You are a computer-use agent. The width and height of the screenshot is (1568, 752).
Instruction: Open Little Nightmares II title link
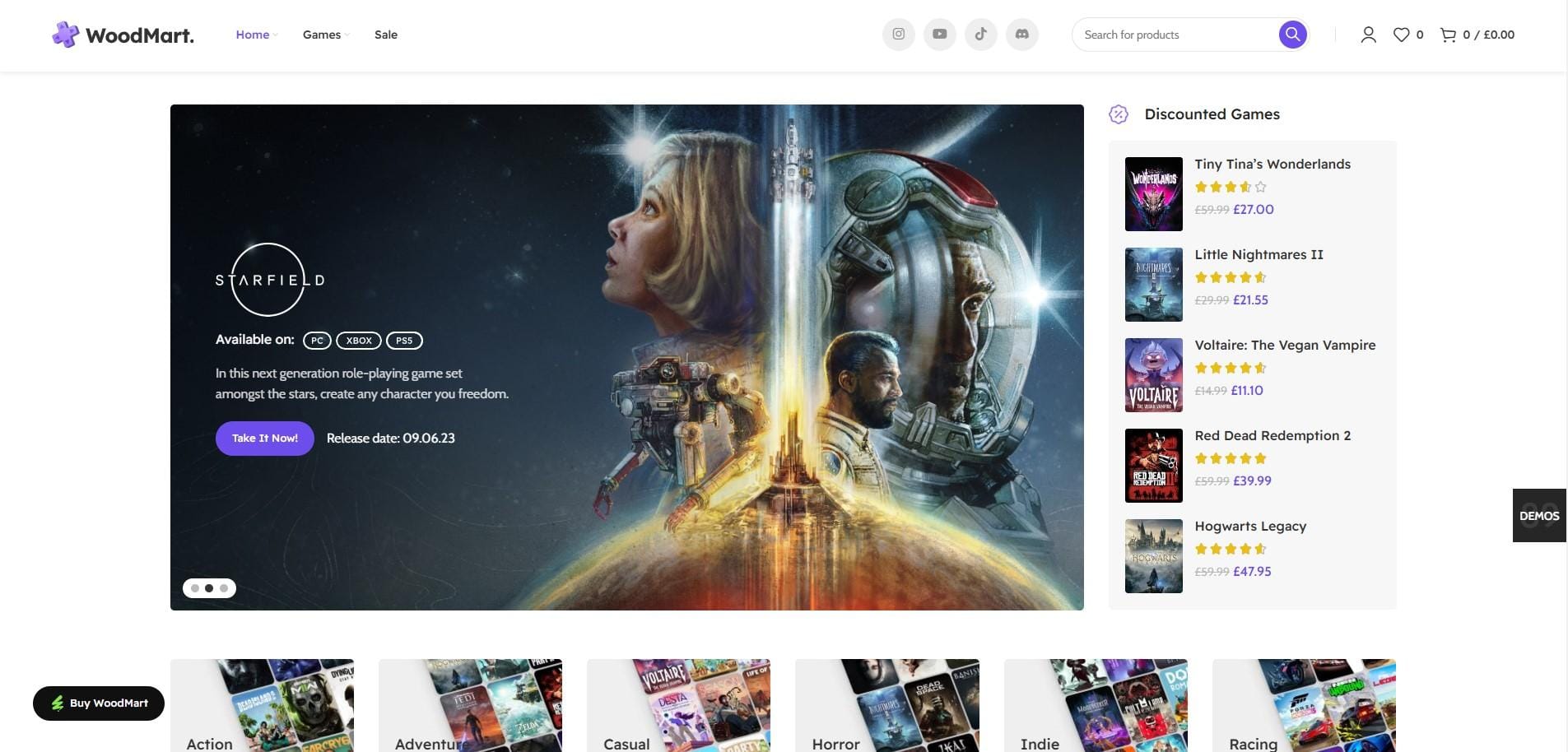1259,255
